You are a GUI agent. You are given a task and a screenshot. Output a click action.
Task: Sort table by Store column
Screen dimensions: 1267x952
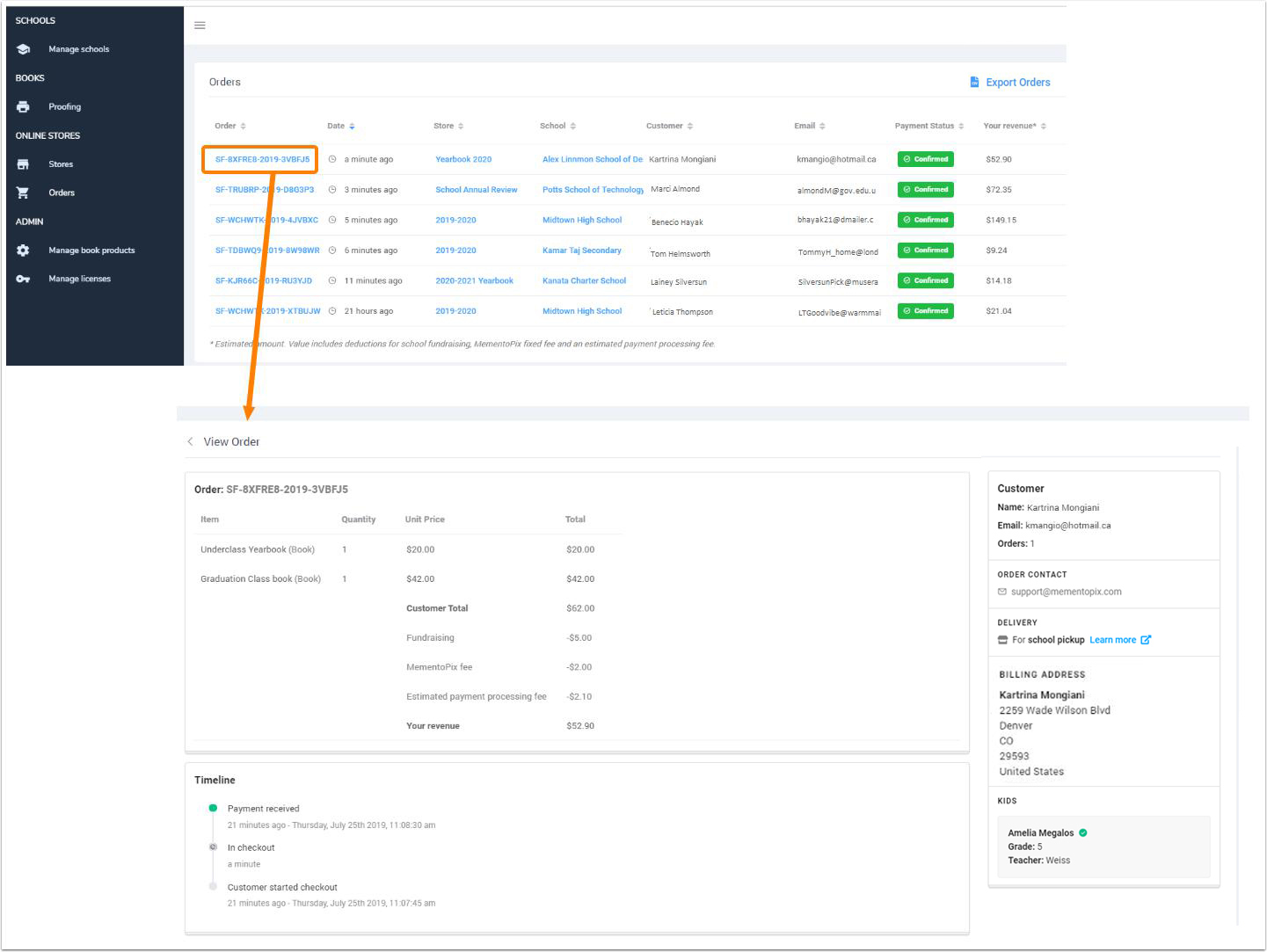(x=448, y=126)
